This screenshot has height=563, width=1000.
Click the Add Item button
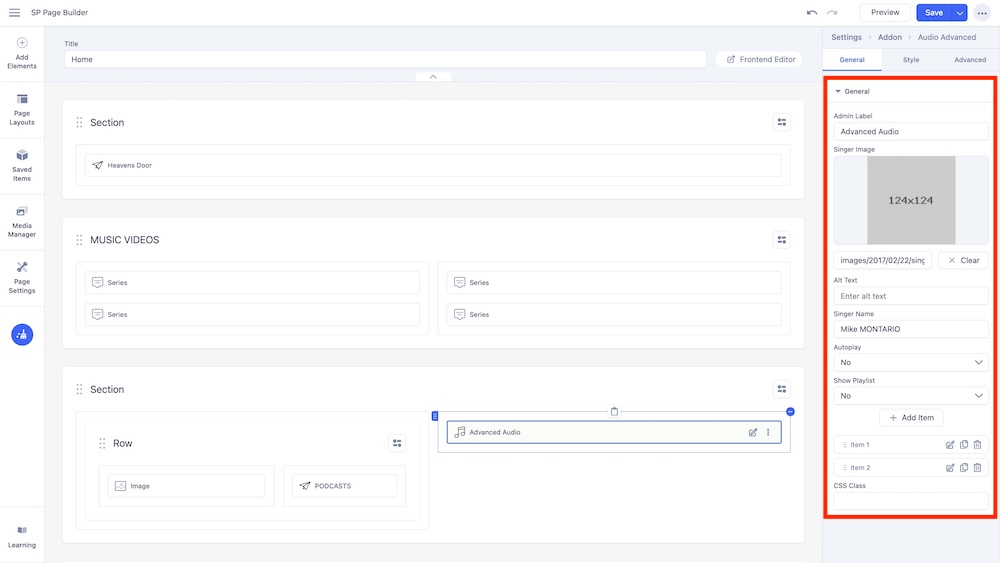tap(910, 418)
